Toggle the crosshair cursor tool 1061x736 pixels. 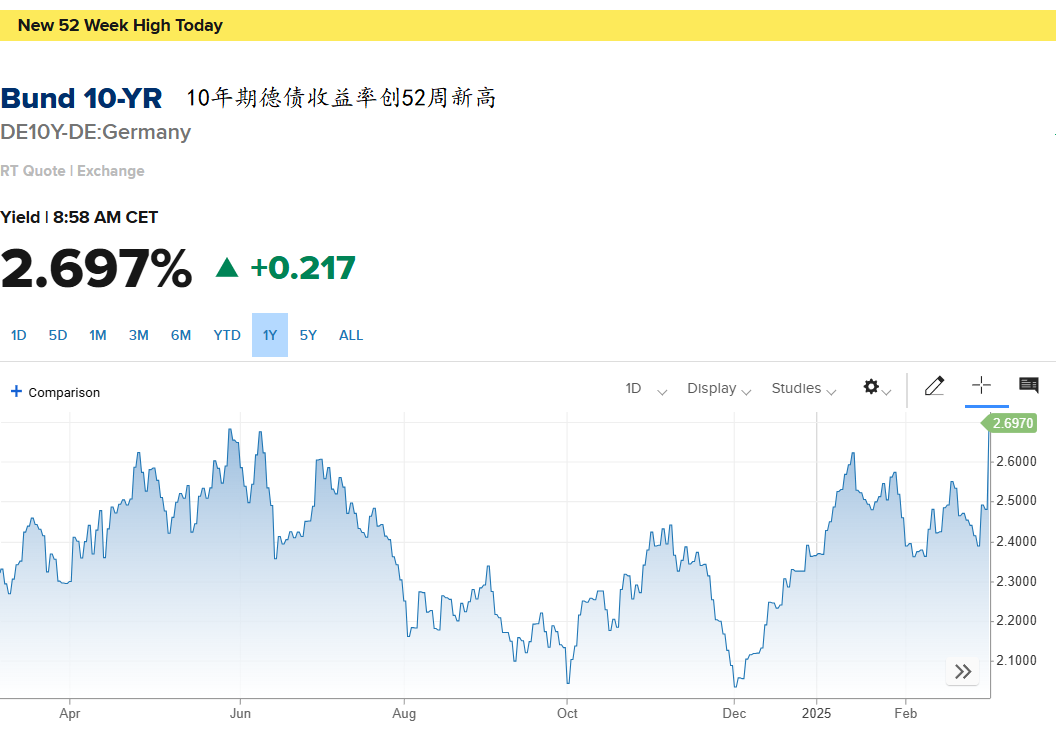(981, 386)
